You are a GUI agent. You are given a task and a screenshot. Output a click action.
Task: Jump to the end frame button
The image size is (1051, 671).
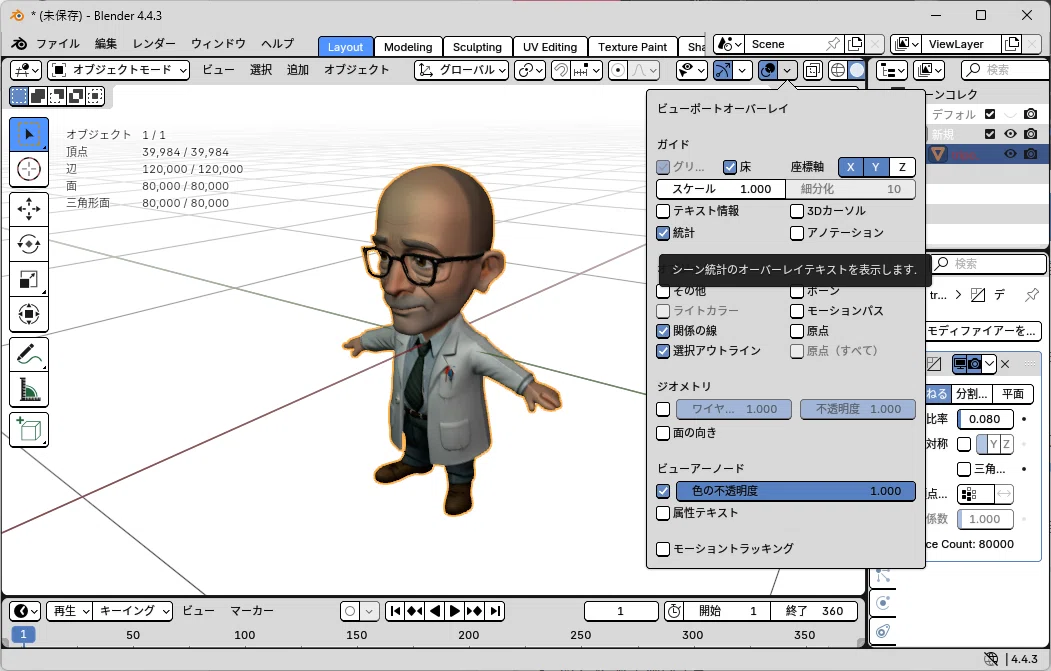point(495,611)
